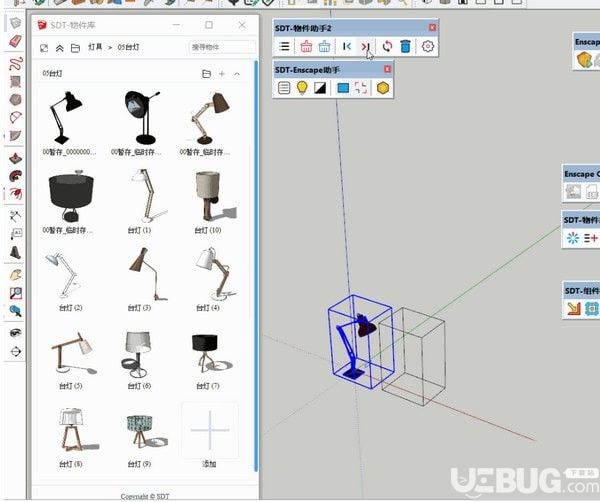Select the look around eye tool
Image resolution: width=600 pixels, height=502 pixels.
(x=15, y=333)
